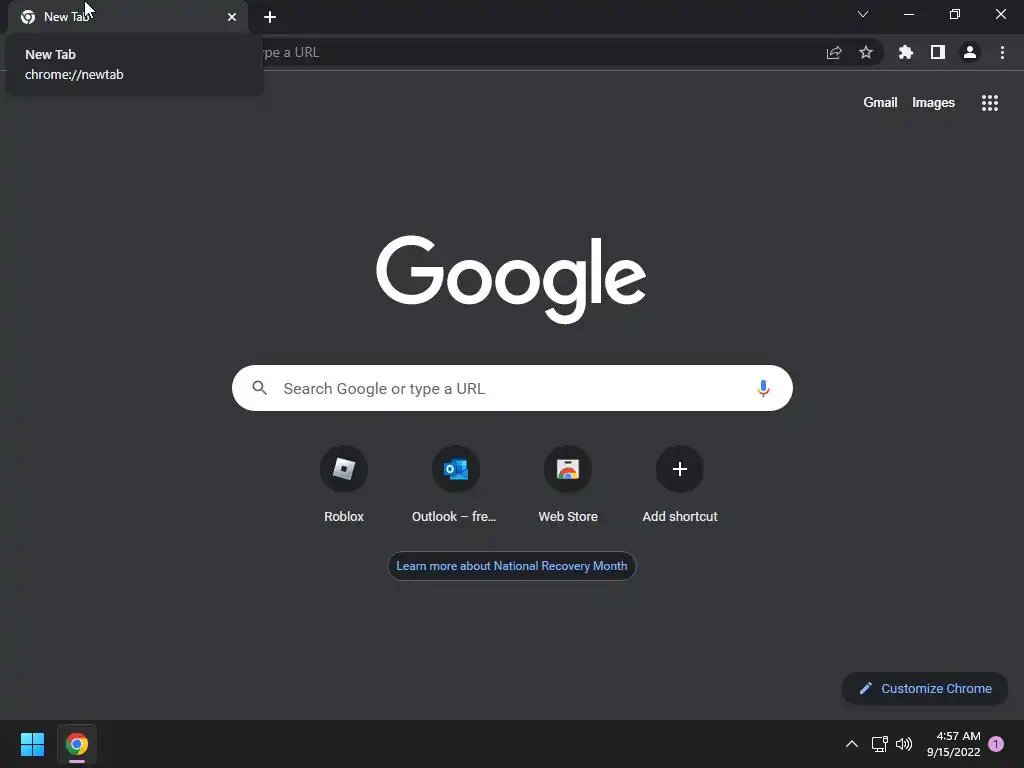Show hidden system tray icons
1024x768 pixels.
852,744
